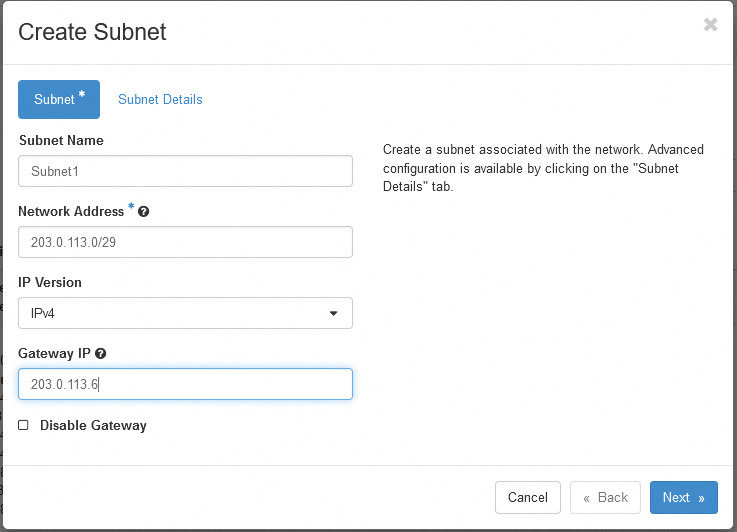Screen dimensions: 737x532
Task: Close the Create Subnet dialog with X
Action: [710, 25]
